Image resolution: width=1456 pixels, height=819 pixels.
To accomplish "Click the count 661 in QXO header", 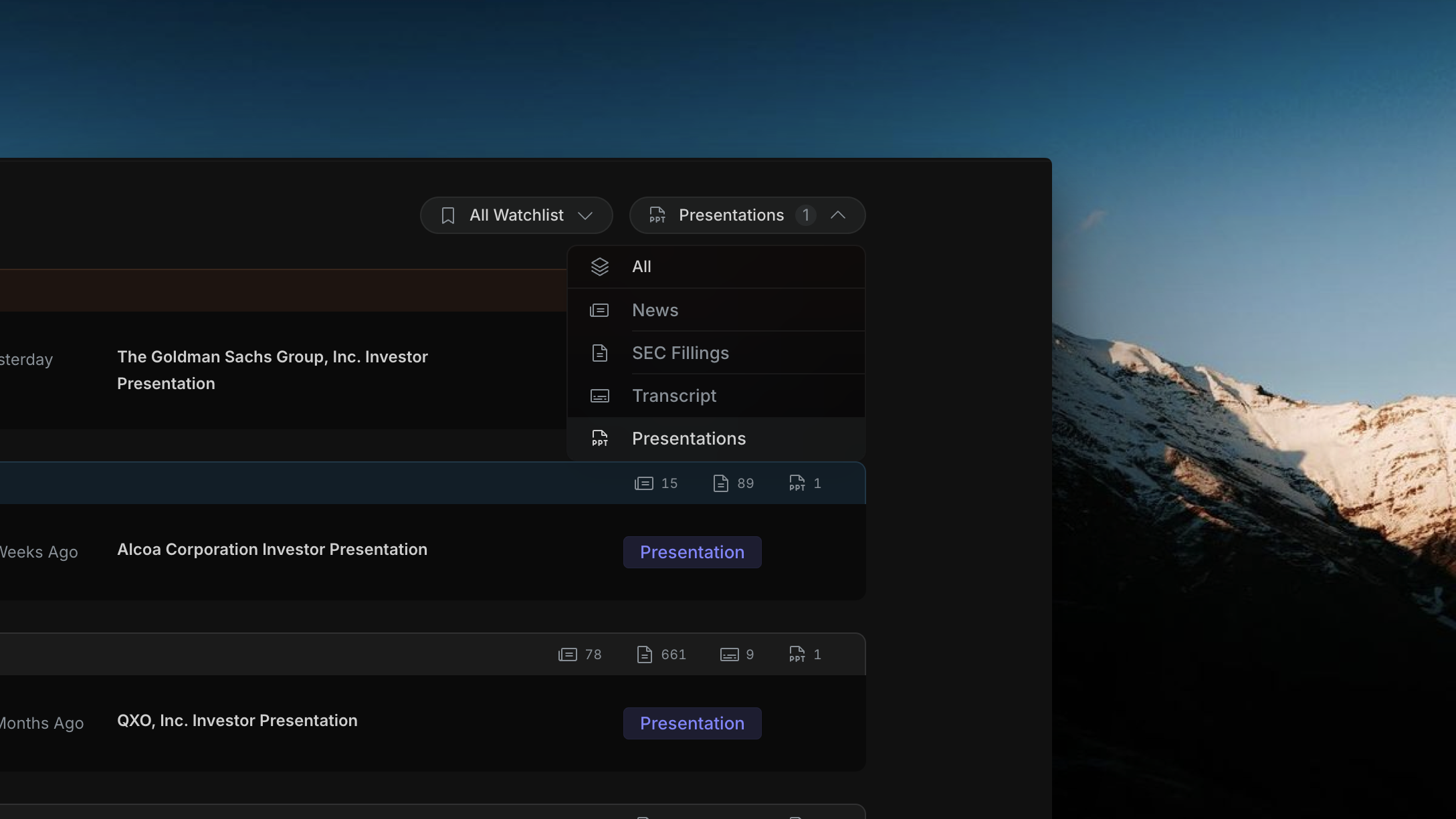I will [x=673, y=655].
